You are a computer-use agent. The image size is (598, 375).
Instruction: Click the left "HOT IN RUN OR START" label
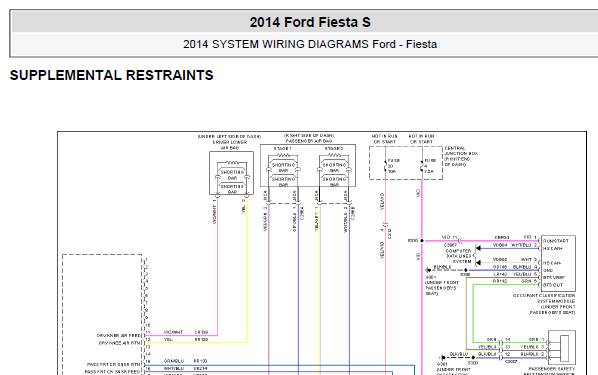pos(384,139)
